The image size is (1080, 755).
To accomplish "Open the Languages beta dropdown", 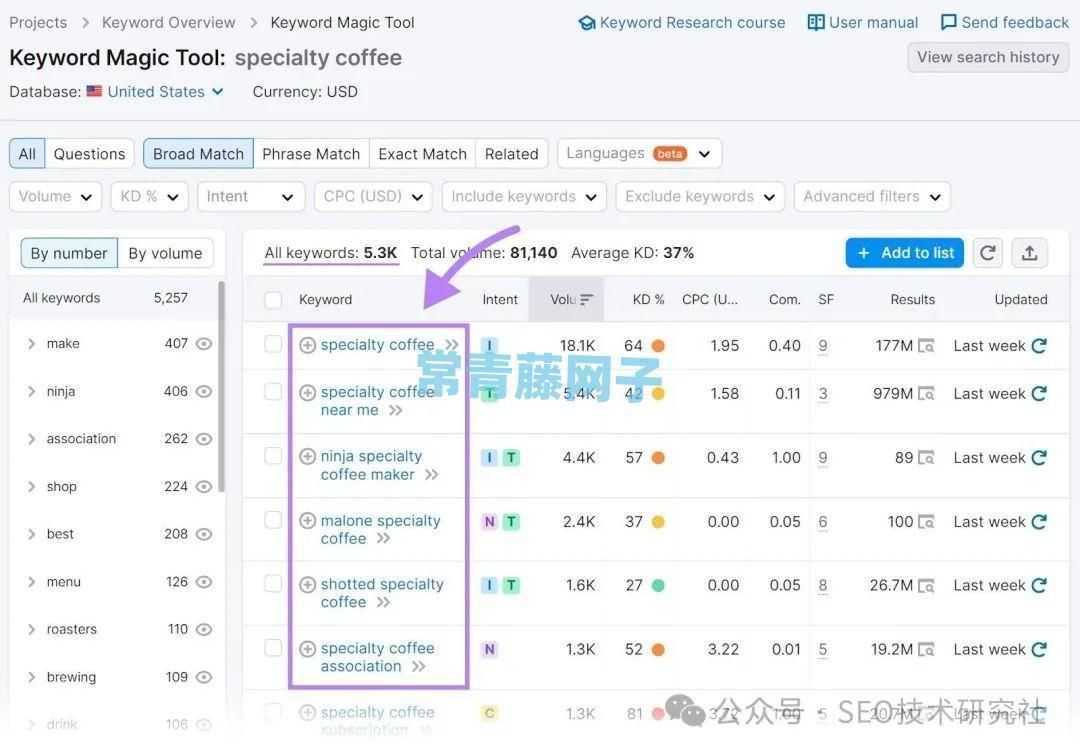I will (639, 154).
